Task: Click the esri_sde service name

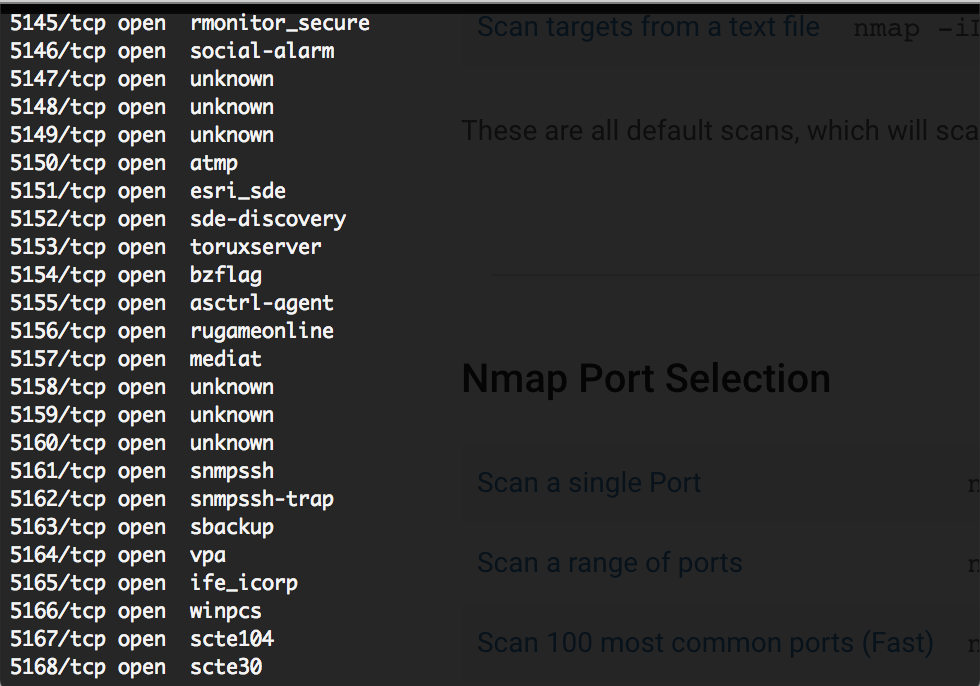Action: 238,191
